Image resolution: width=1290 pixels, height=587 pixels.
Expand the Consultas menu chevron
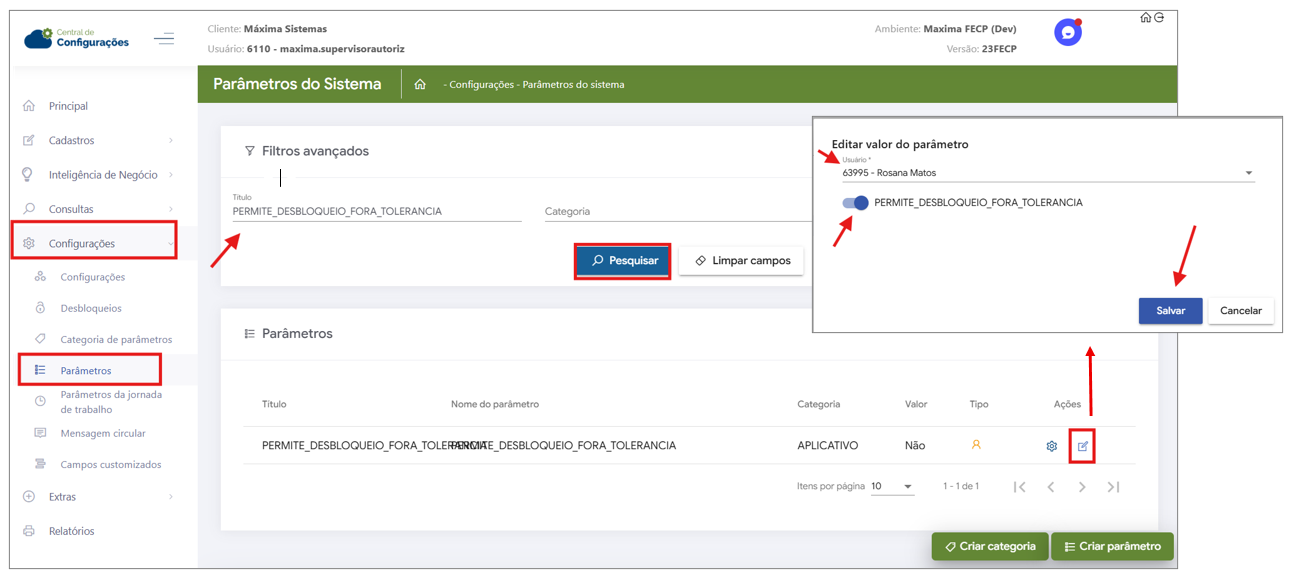click(171, 210)
